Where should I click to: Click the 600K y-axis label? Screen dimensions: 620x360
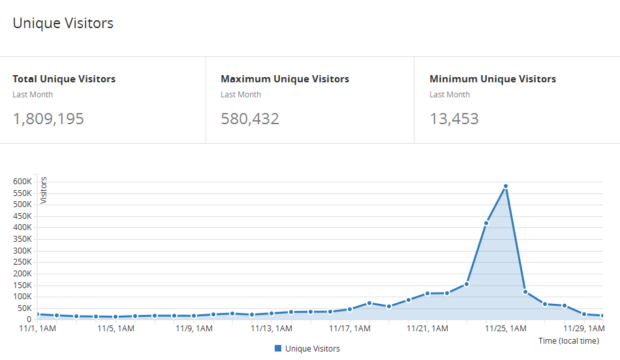[x=22, y=182]
